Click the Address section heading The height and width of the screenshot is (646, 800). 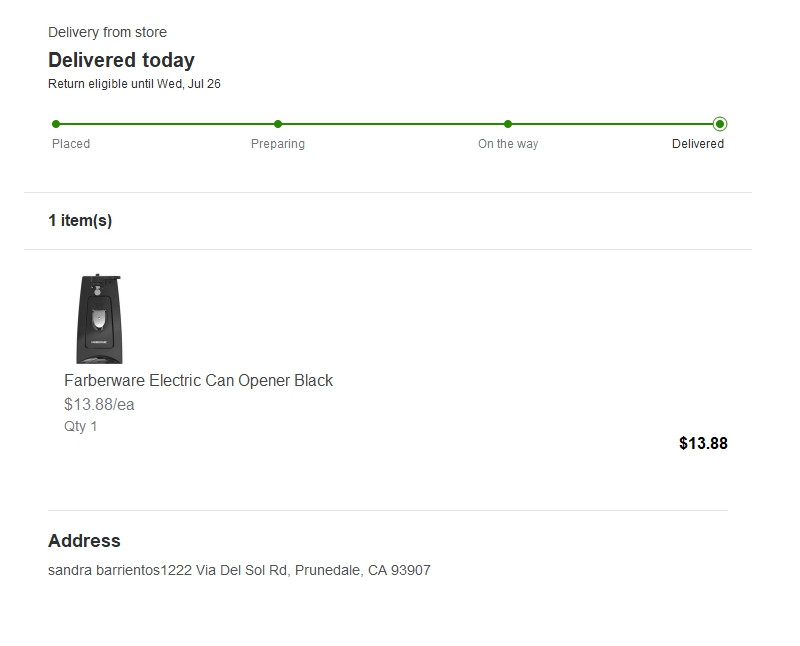tap(84, 541)
